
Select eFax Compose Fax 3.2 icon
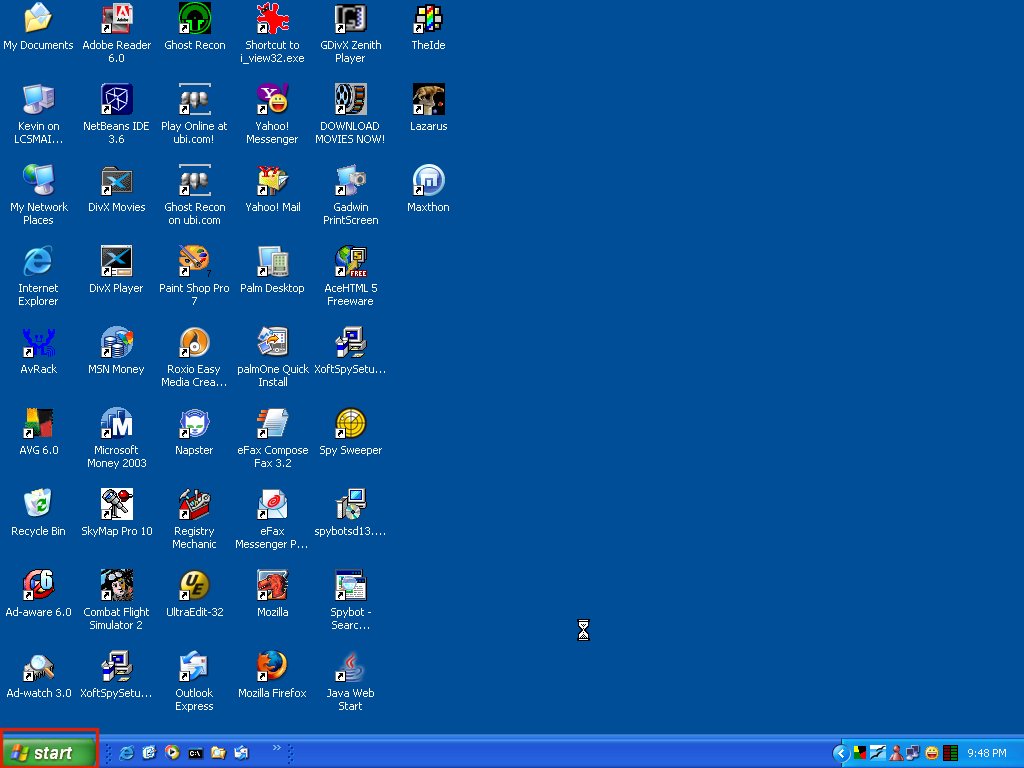point(272,423)
